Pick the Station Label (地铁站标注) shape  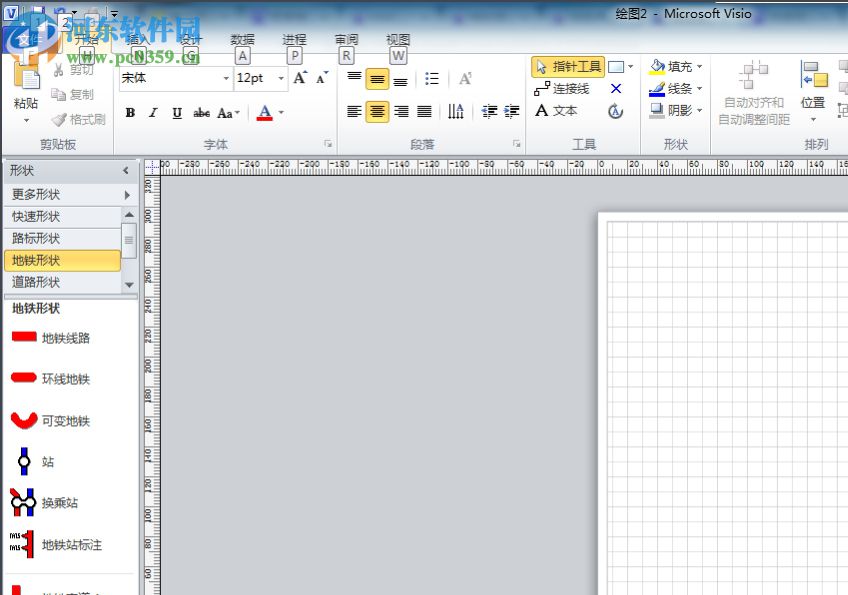pos(56,544)
